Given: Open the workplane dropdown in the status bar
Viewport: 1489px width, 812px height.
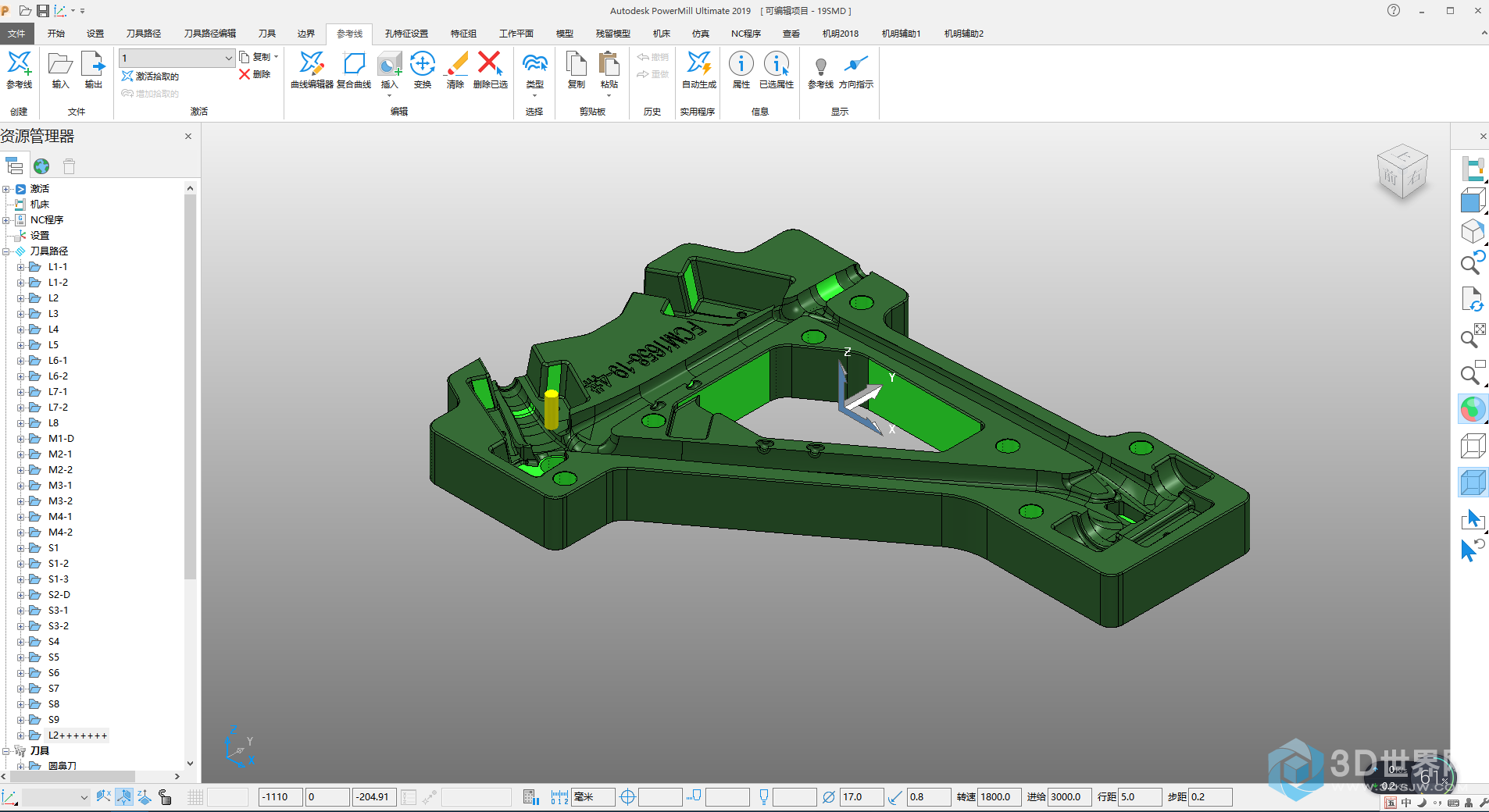Looking at the screenshot, I should 84,797.
